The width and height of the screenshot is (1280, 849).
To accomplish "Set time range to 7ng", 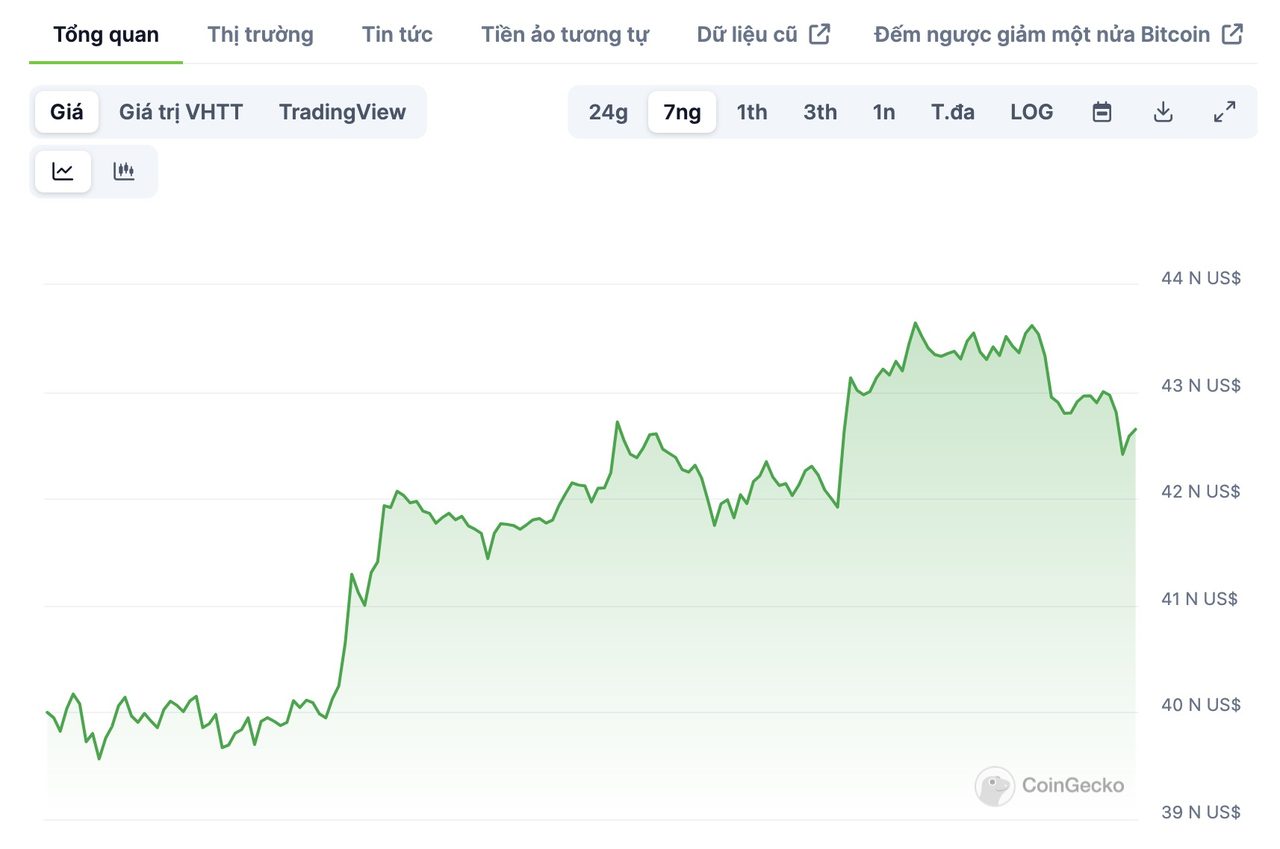I will [682, 112].
